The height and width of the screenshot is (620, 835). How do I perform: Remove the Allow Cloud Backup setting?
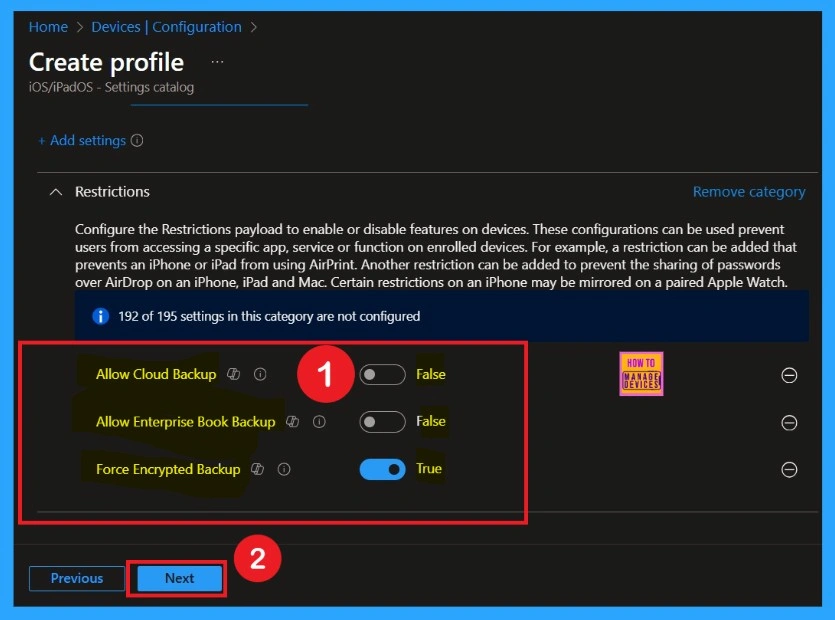(789, 375)
